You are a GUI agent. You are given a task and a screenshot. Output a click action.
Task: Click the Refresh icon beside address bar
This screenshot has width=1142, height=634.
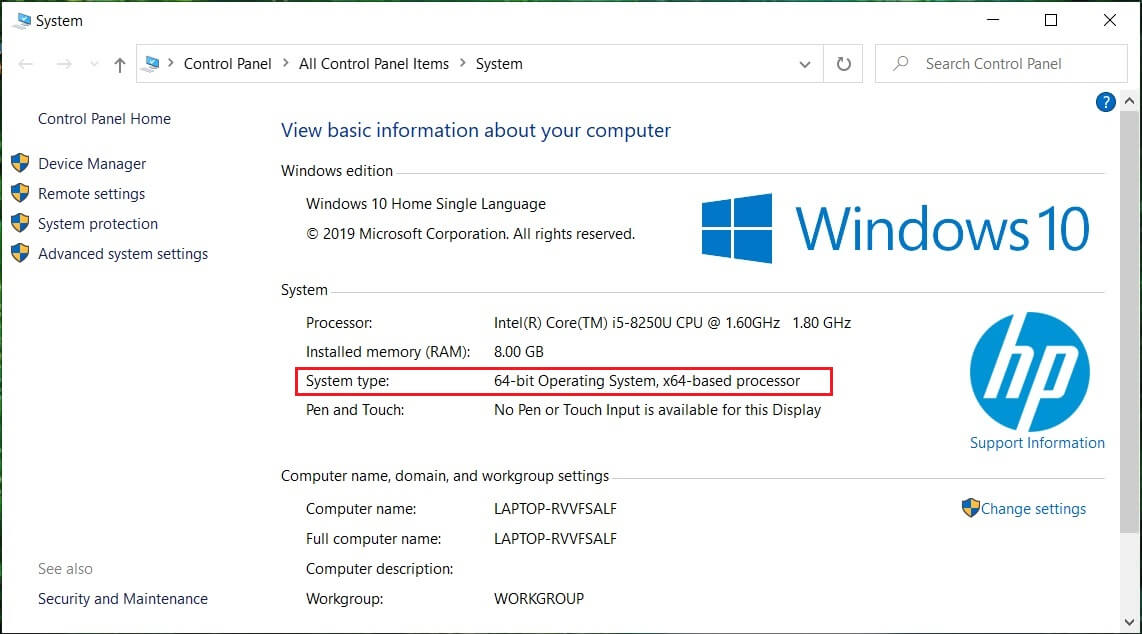843,64
